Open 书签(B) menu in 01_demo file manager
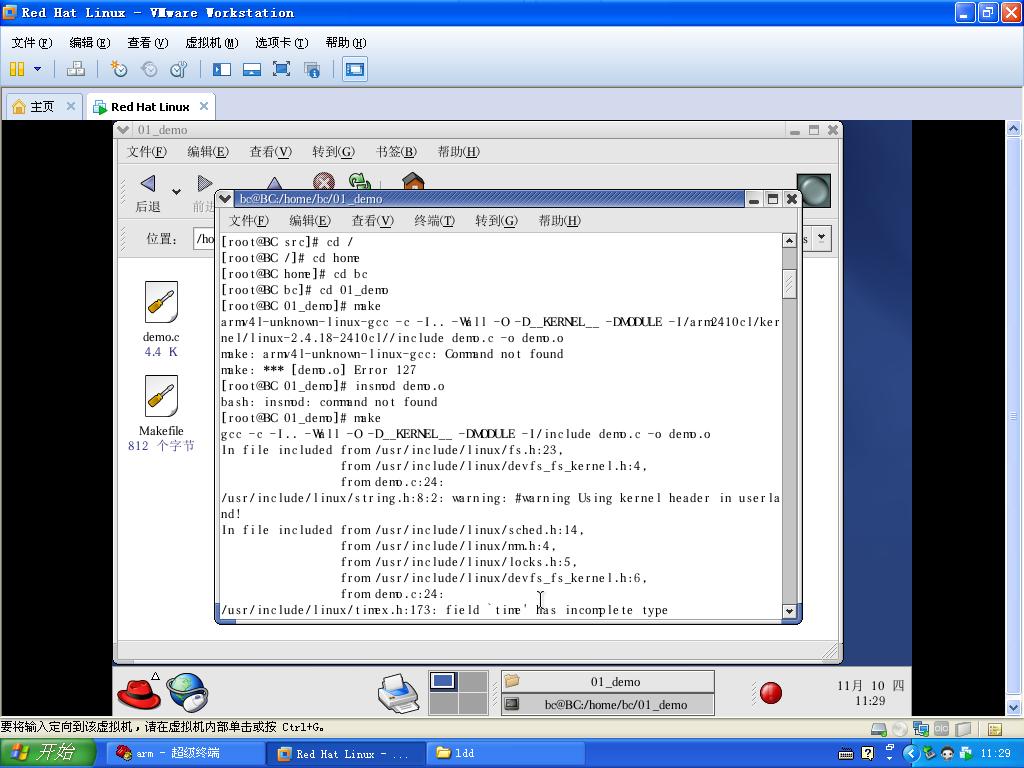 (396, 152)
